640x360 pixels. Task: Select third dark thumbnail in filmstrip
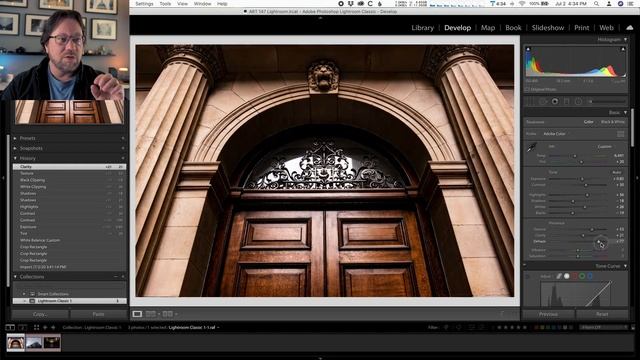click(x=52, y=343)
